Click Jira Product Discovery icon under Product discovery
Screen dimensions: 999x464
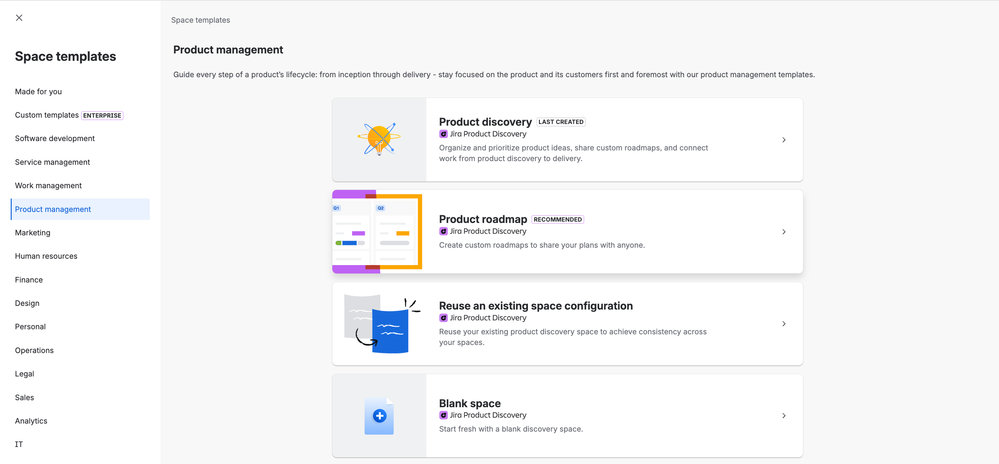pos(444,134)
